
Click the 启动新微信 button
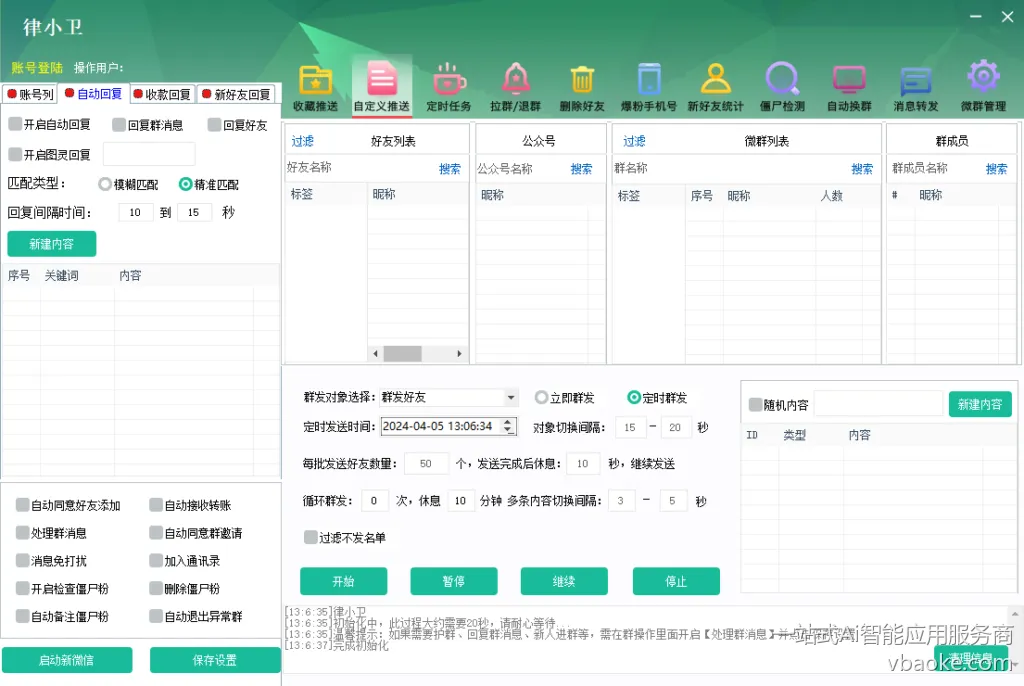67,660
